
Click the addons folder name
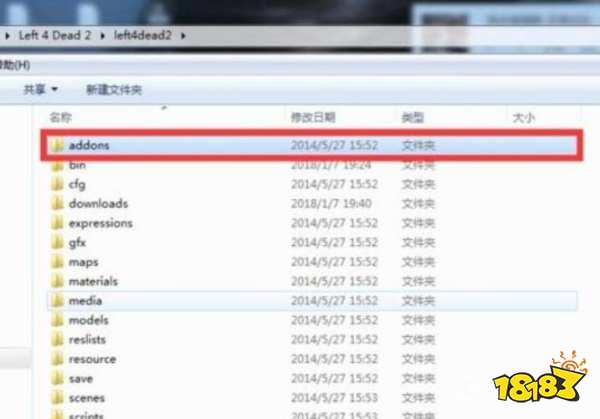click(x=89, y=145)
